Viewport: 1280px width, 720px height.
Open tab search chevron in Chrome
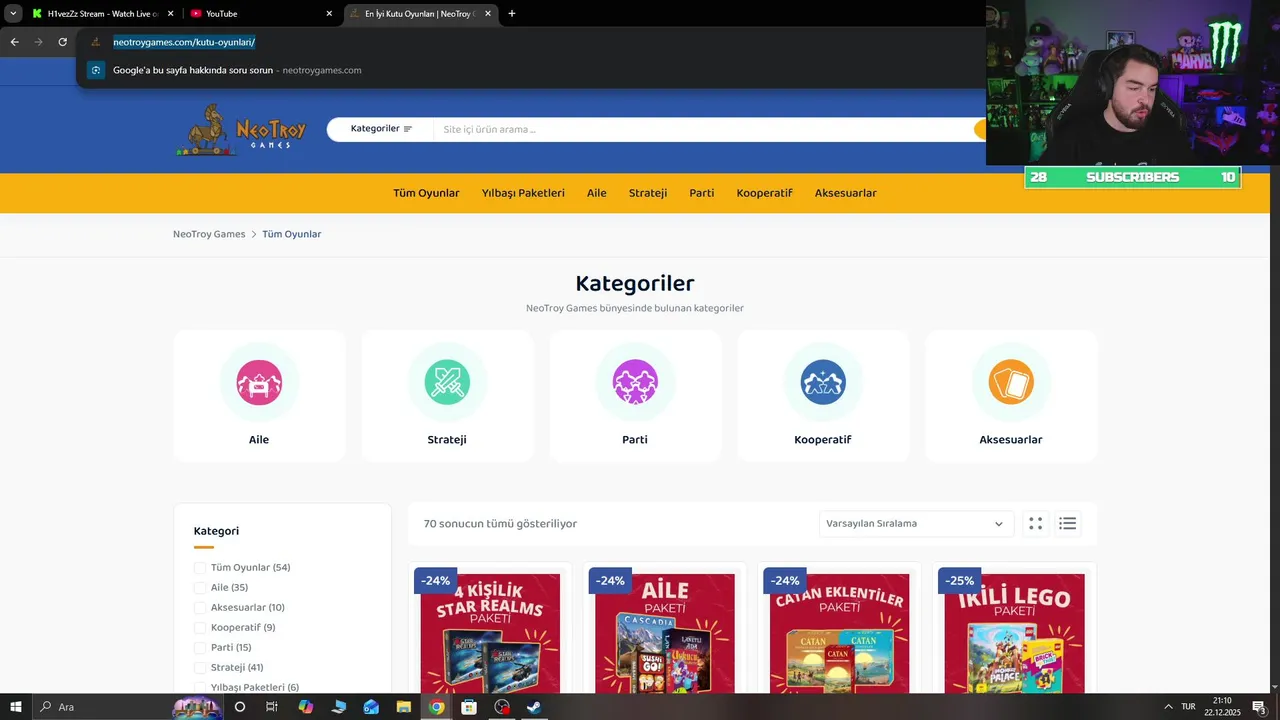pos(13,14)
